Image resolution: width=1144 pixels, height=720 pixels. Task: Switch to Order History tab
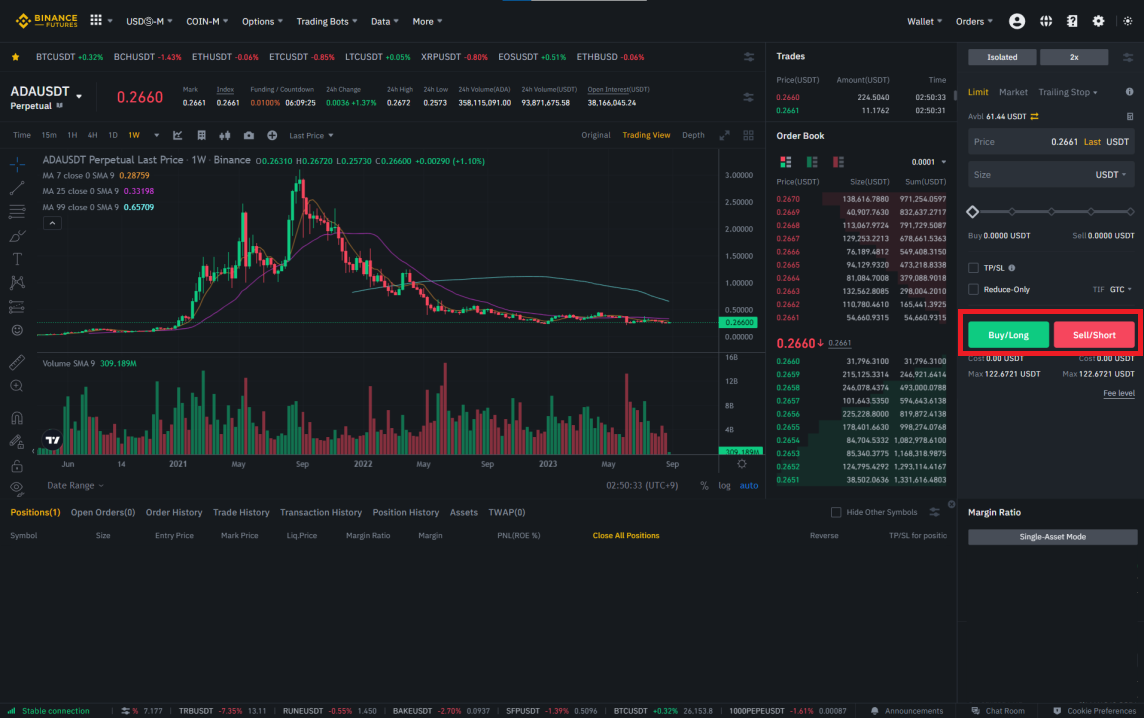[174, 512]
